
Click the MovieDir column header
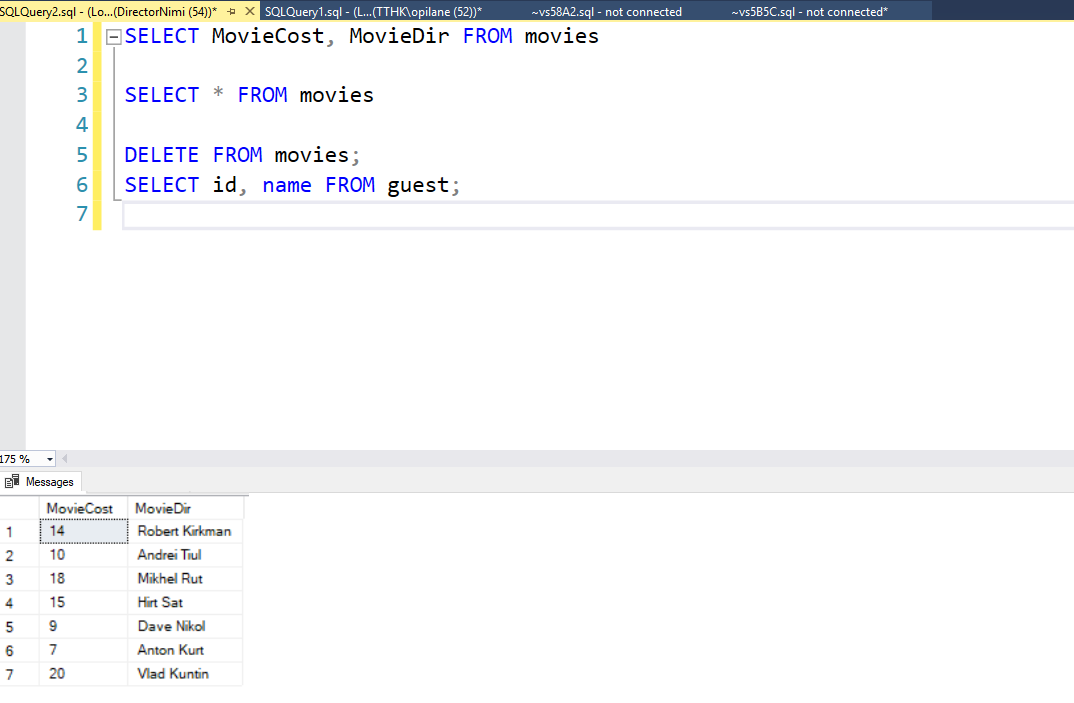(x=163, y=508)
